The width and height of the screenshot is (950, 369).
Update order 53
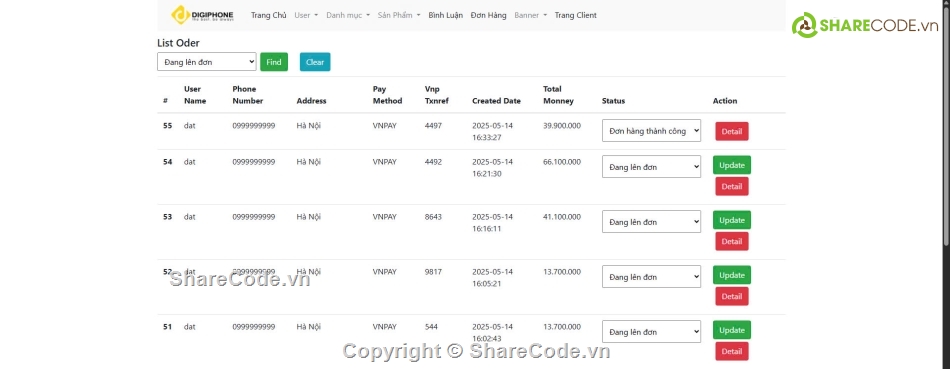pyautogui.click(x=732, y=220)
